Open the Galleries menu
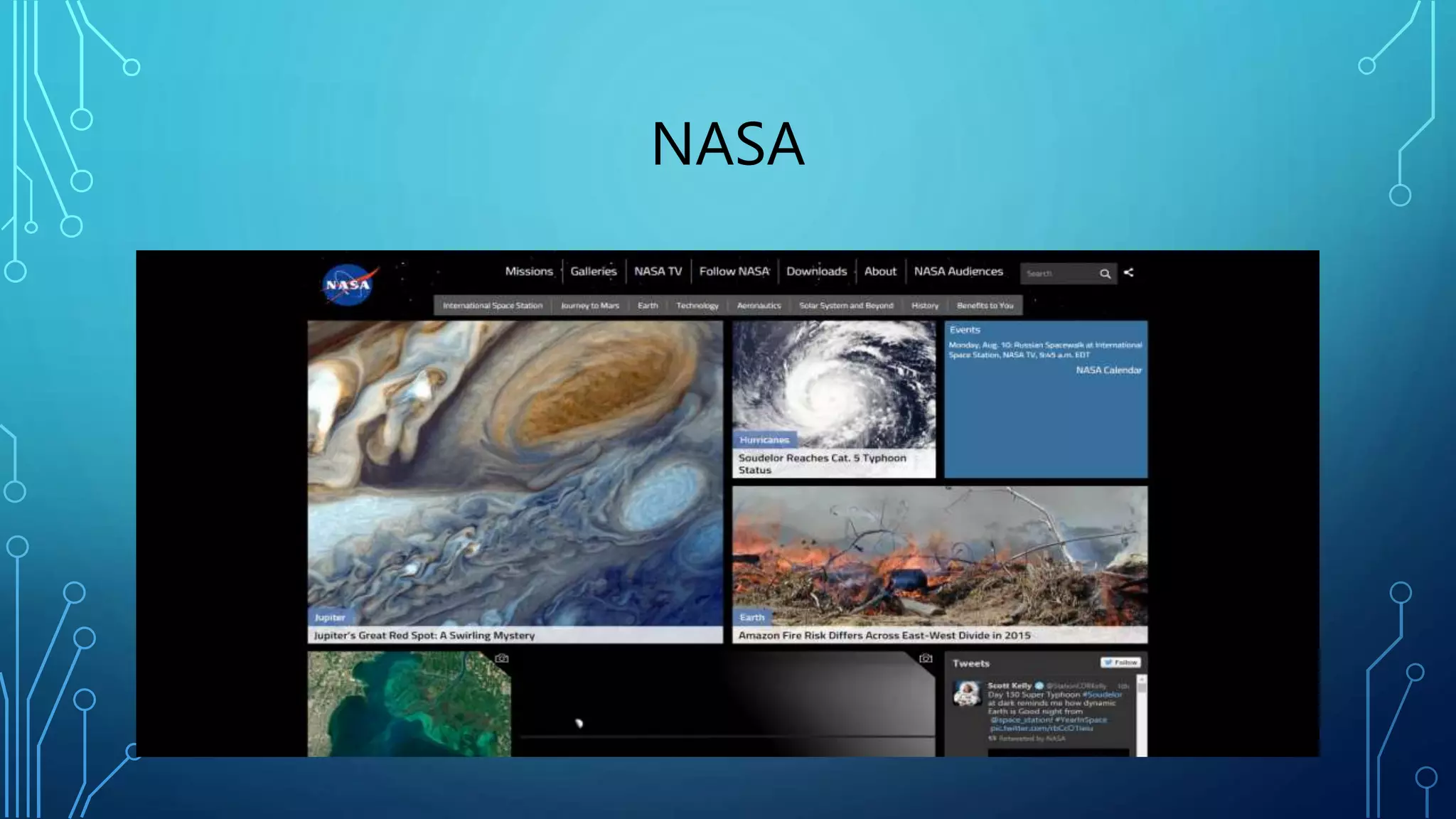 594,271
